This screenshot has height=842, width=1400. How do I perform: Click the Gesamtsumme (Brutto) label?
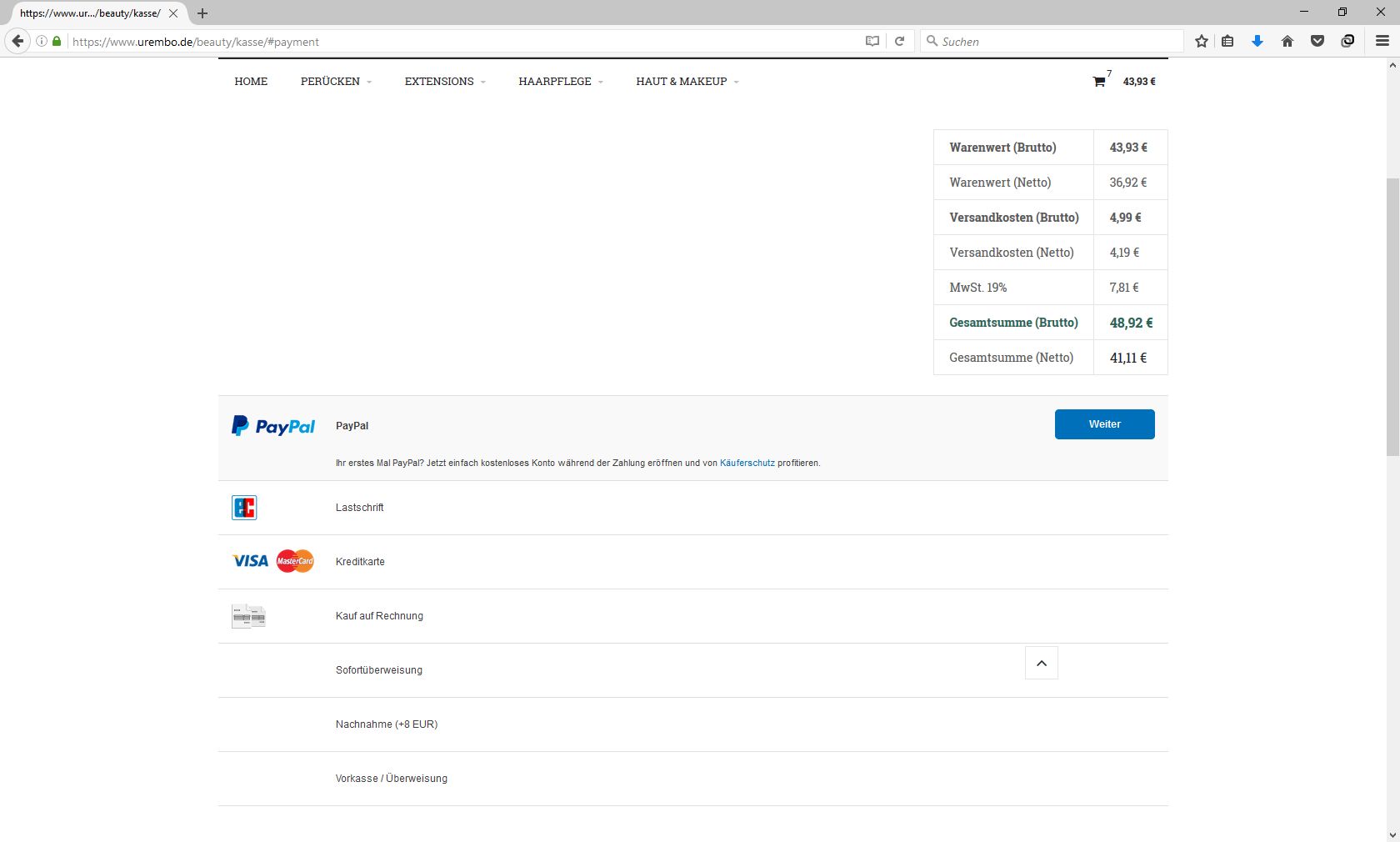(x=1013, y=323)
